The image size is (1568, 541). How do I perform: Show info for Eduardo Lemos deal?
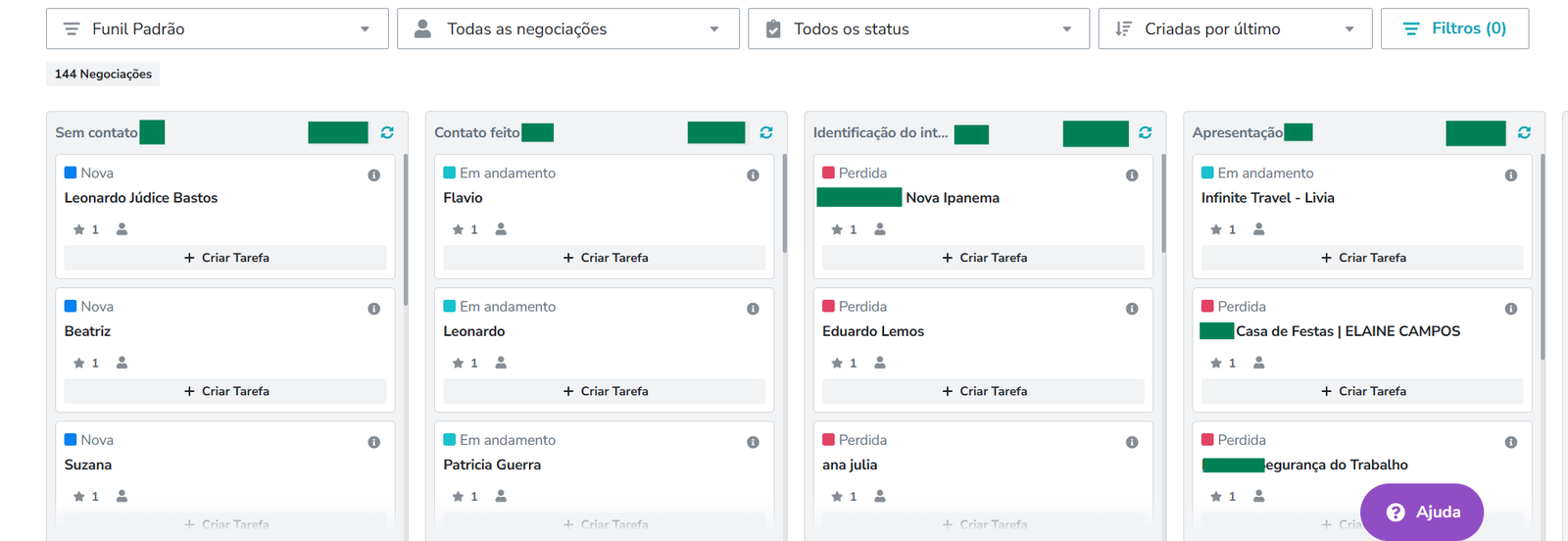[1132, 309]
